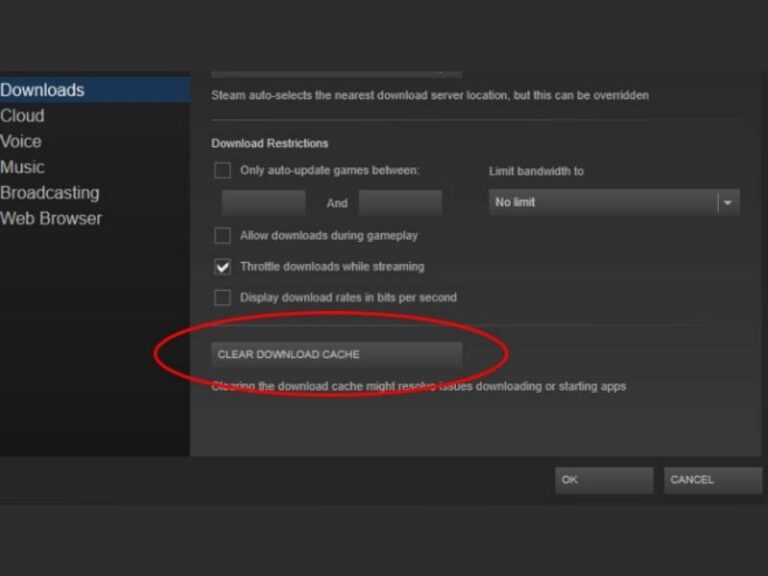Click the auto-update start time field
Image resolution: width=768 pixels, height=576 pixels.
[264, 203]
